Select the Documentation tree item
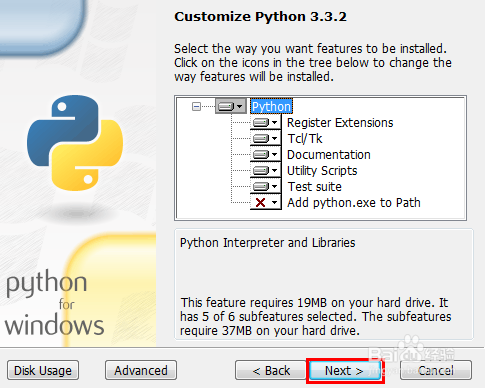The height and width of the screenshot is (388, 485). (x=329, y=155)
